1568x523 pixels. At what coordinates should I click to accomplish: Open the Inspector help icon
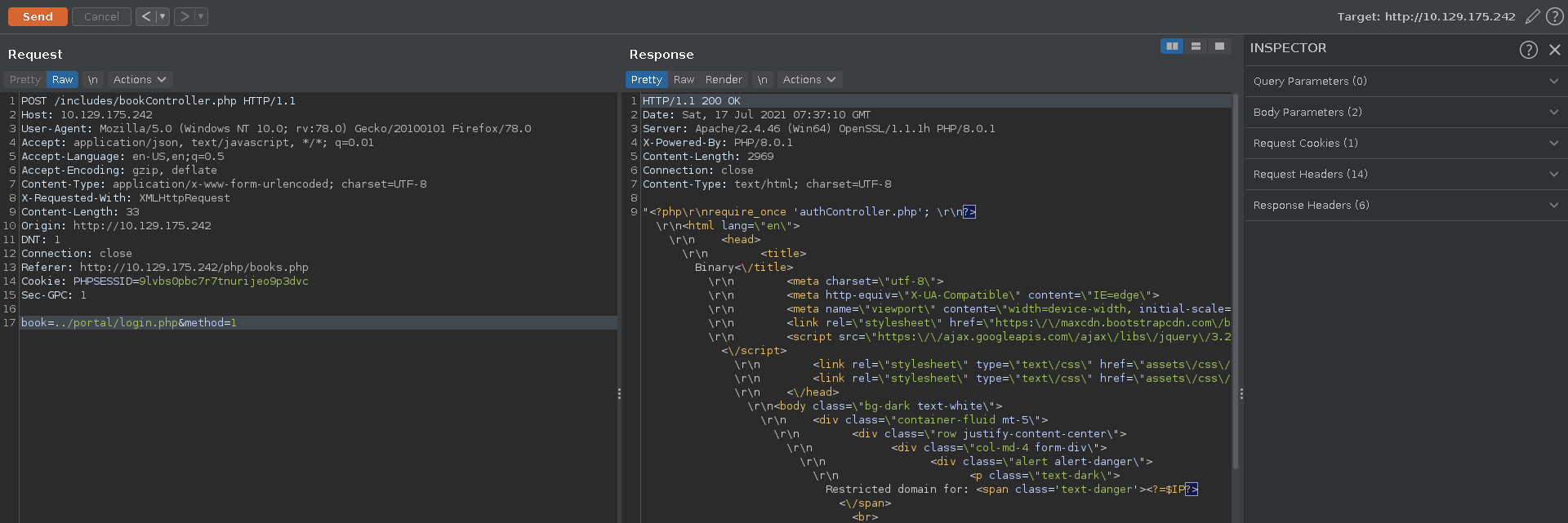click(1528, 50)
